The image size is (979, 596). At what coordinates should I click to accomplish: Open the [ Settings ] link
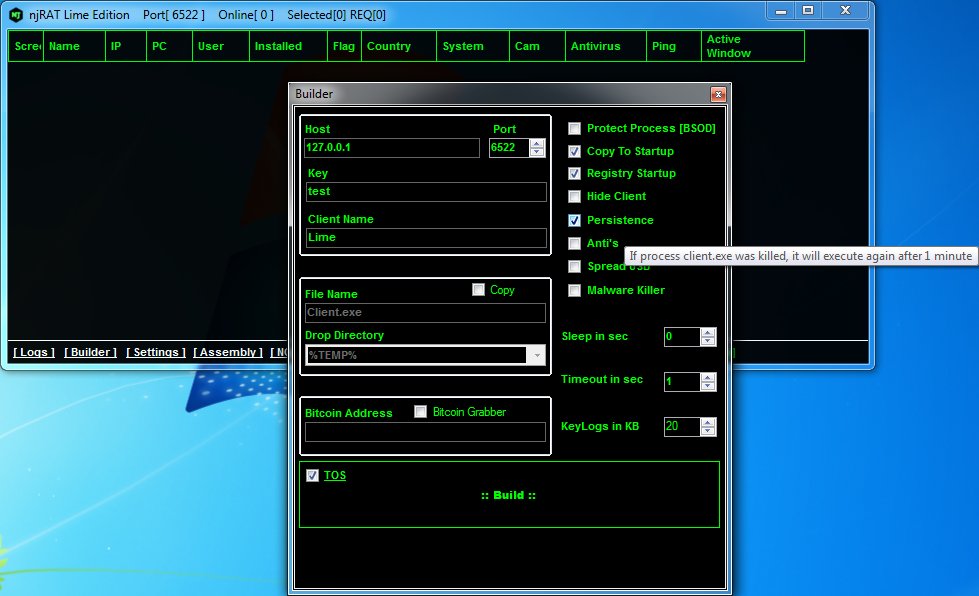point(155,352)
